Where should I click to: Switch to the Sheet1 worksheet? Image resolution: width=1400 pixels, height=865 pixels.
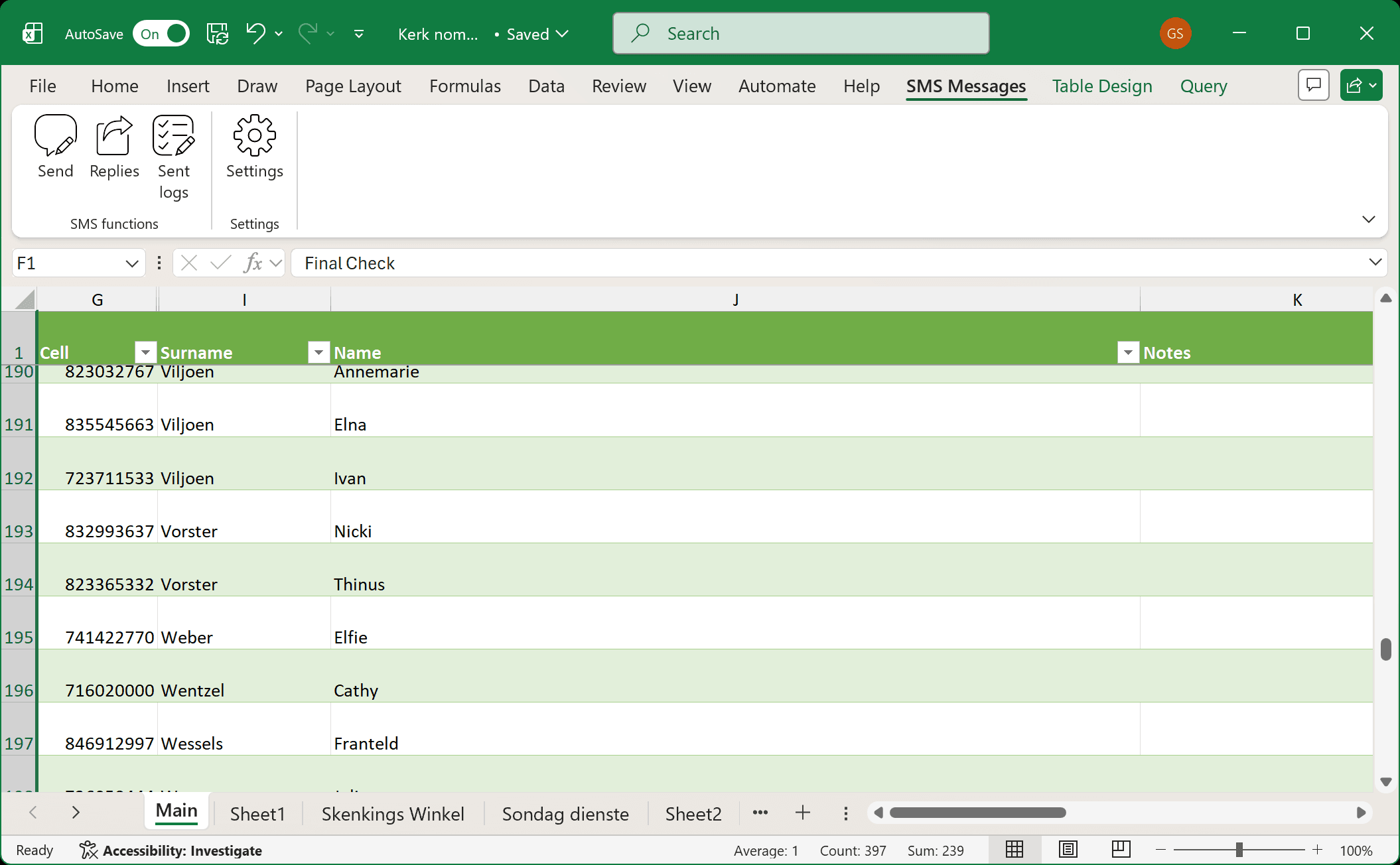[x=257, y=814]
